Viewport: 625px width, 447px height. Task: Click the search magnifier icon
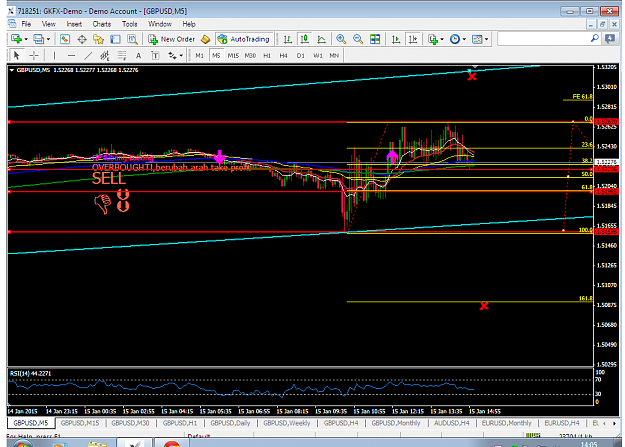(594, 39)
